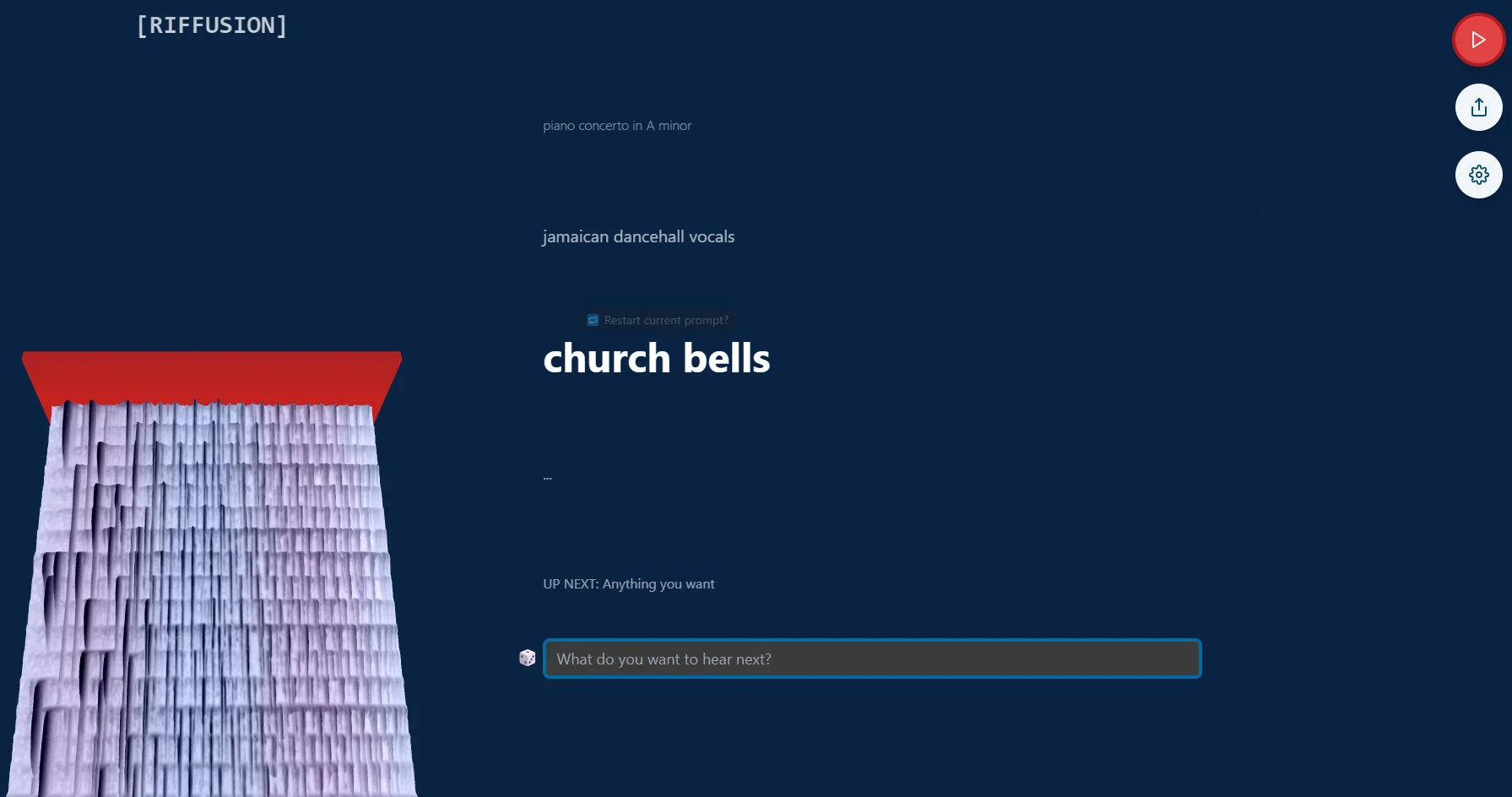The image size is (1512, 797).
Task: Click the word 'dancehall' in previous prompt
Action: point(648,236)
